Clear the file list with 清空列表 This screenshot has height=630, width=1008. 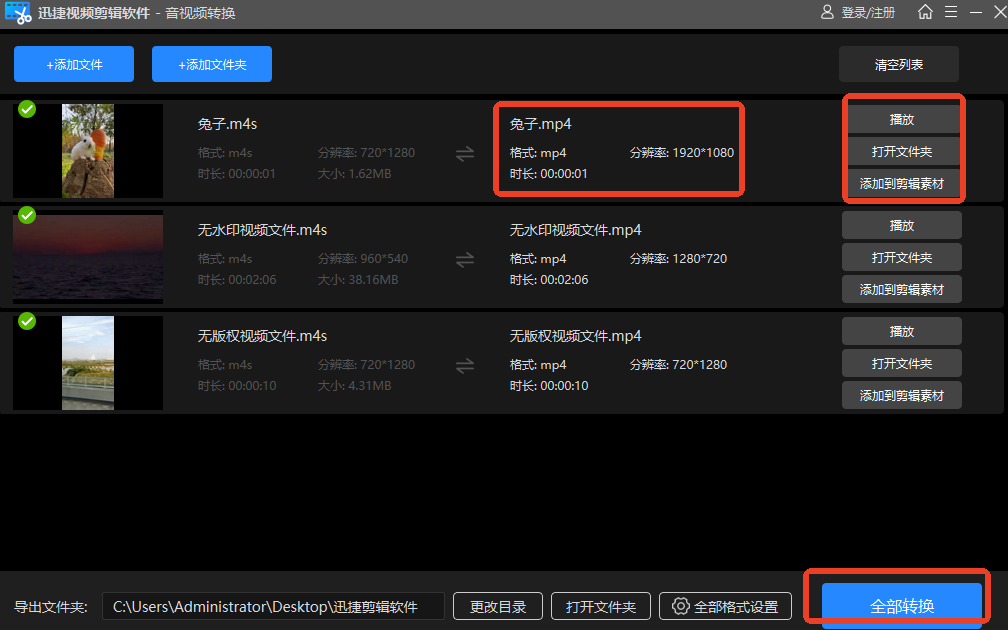897,63
